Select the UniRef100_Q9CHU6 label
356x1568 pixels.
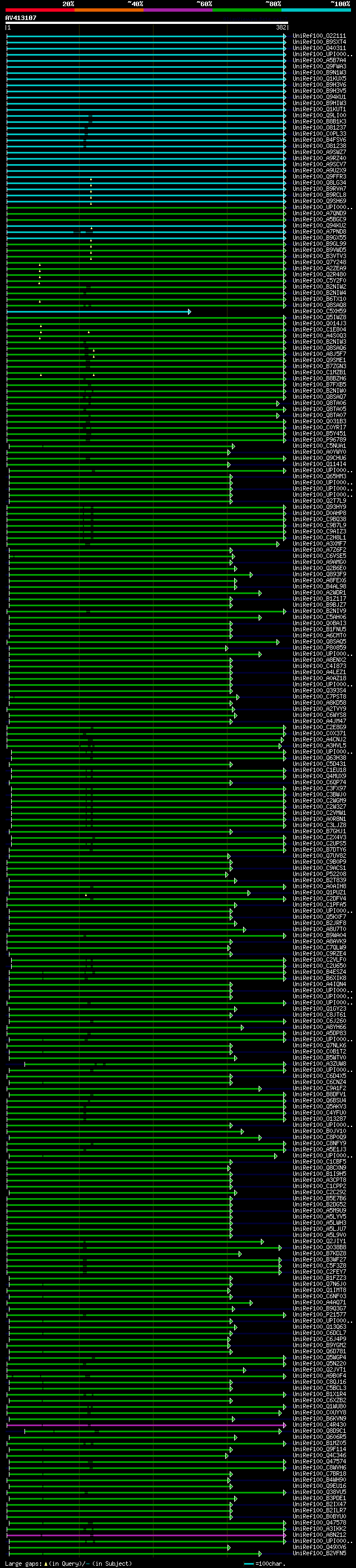pos(319,458)
